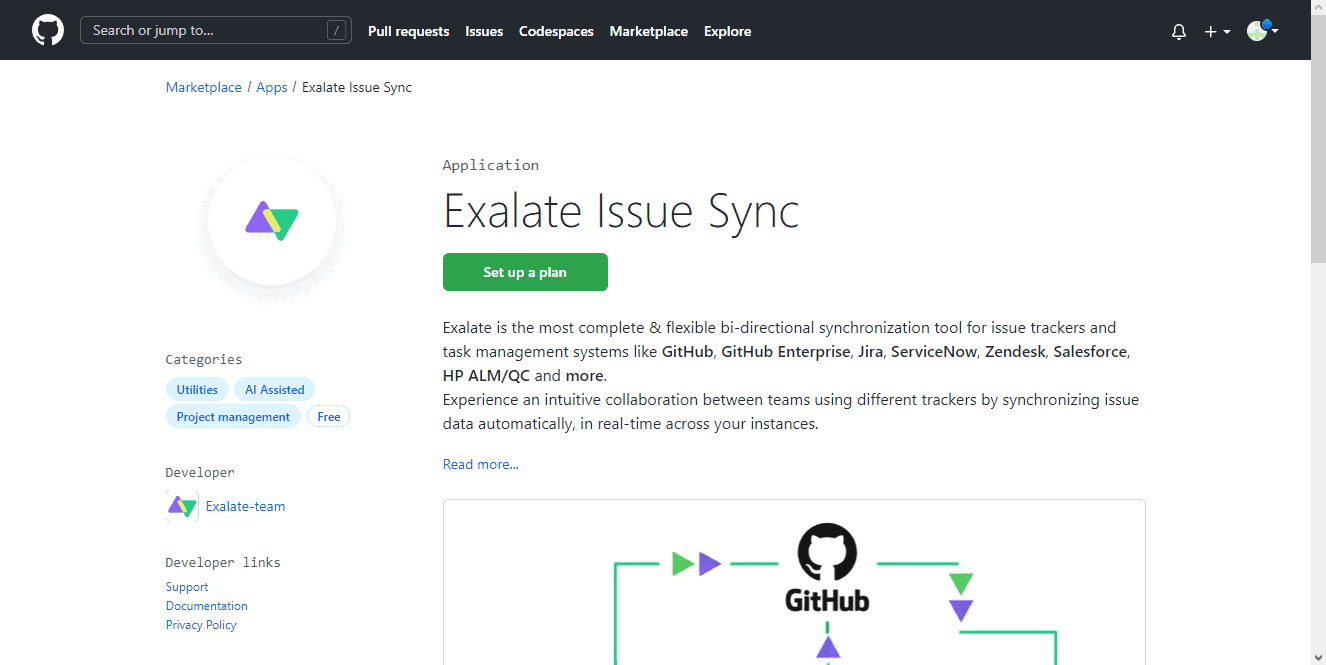Click the Exalate Issue Sync app logo
The width and height of the screenshot is (1326, 665).
coord(271,222)
